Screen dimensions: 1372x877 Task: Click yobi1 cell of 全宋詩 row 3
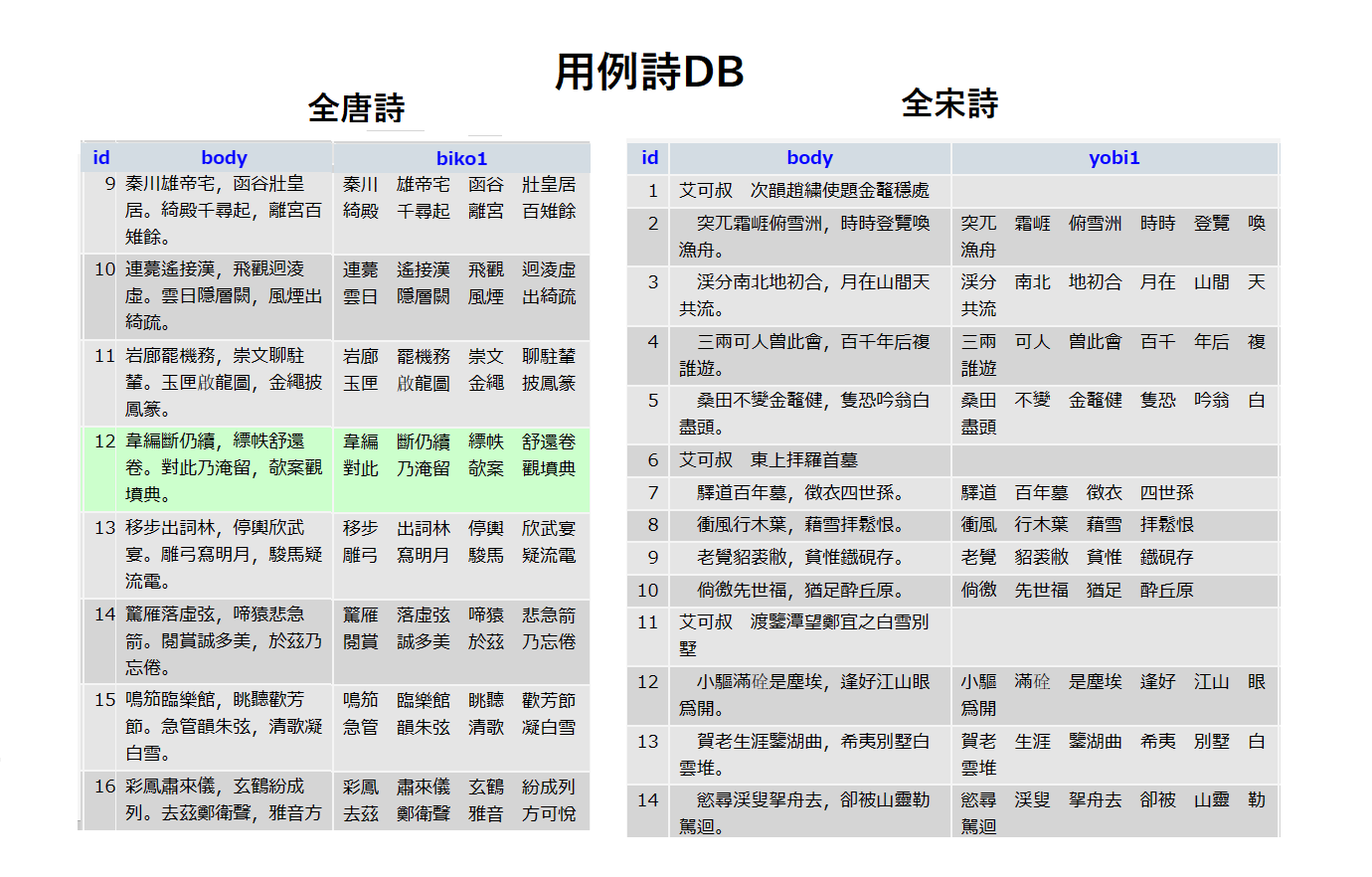pyautogui.click(x=1115, y=296)
